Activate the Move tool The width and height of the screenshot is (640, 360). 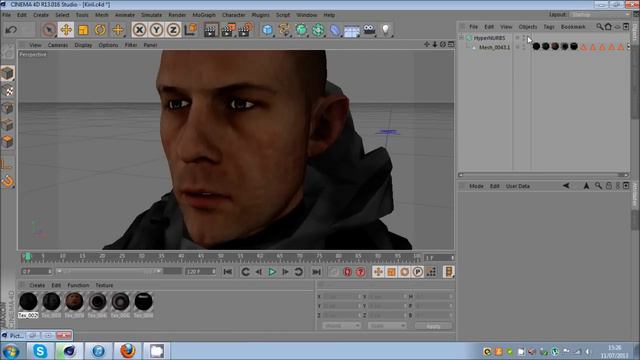(x=66, y=30)
